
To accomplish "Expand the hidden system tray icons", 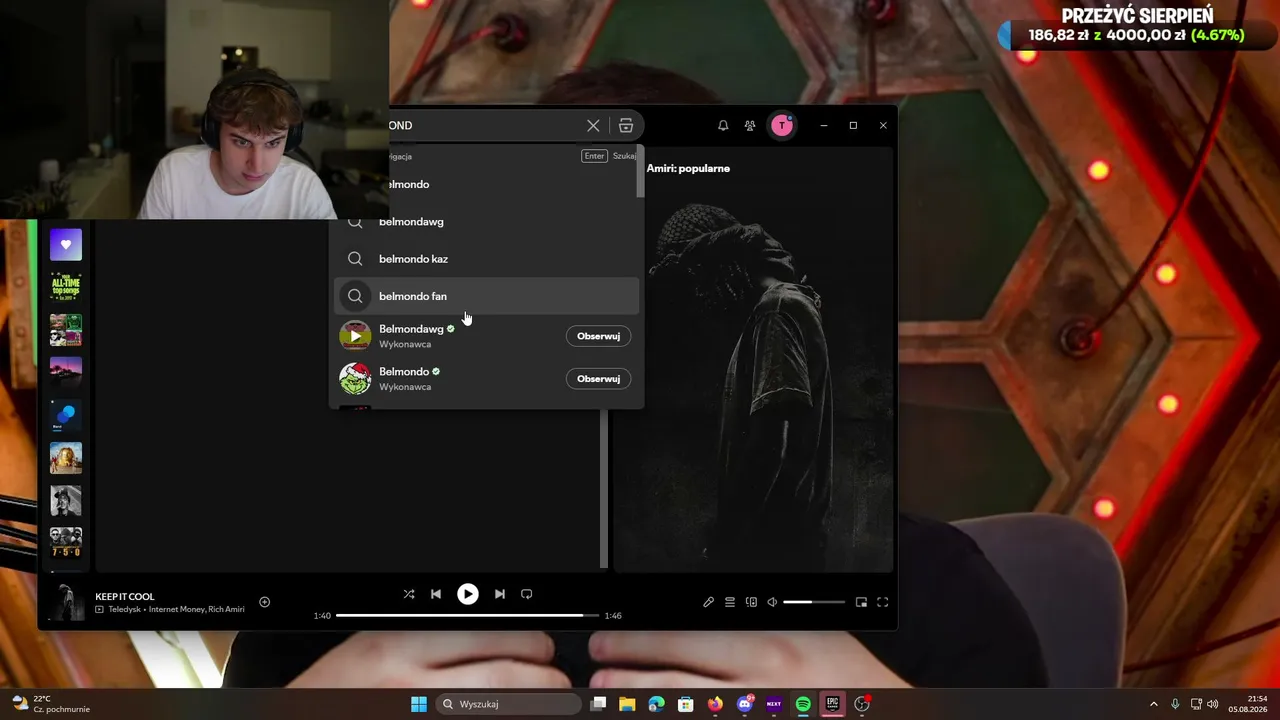I will pyautogui.click(x=1153, y=704).
